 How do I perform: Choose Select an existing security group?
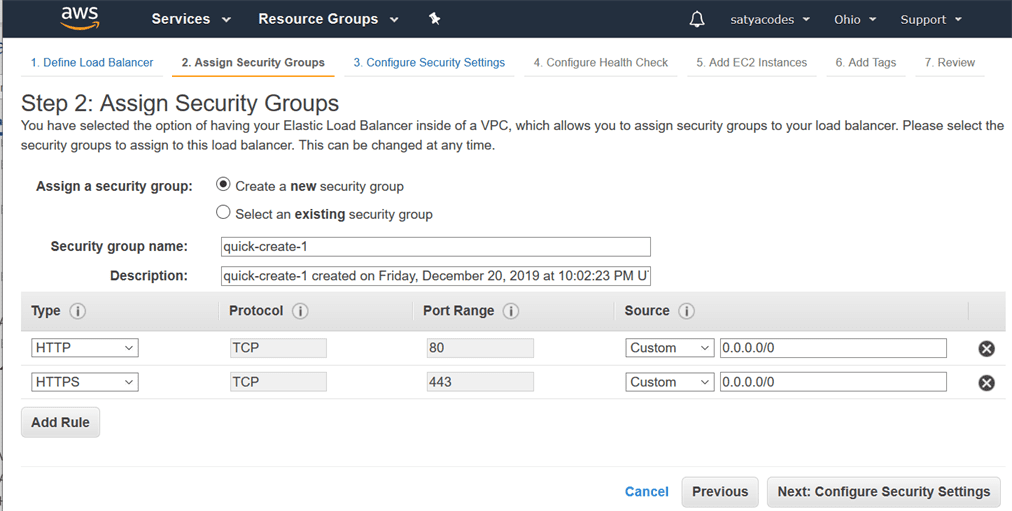pyautogui.click(x=224, y=213)
